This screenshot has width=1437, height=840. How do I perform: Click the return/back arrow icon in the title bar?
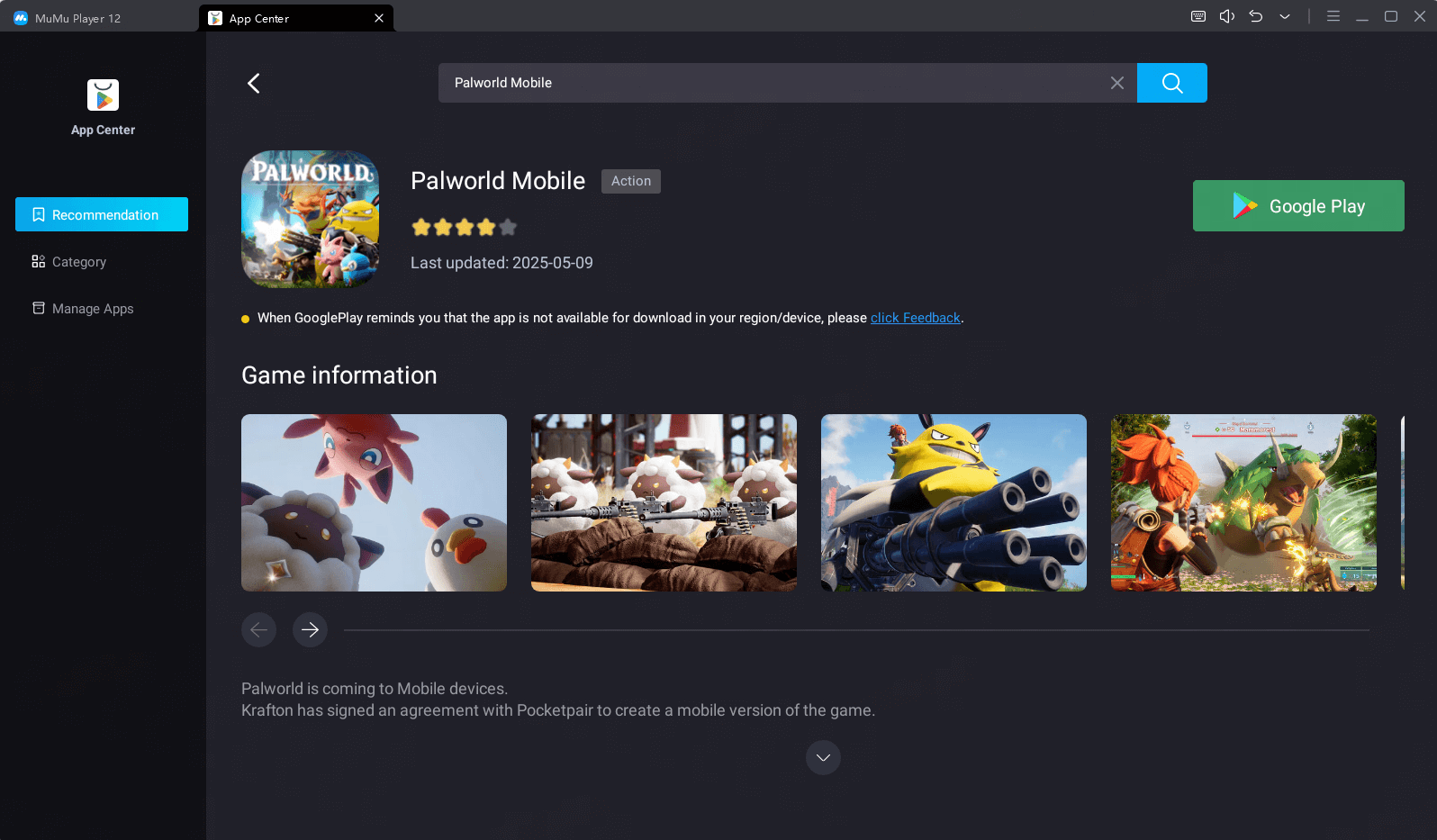[x=1255, y=16]
